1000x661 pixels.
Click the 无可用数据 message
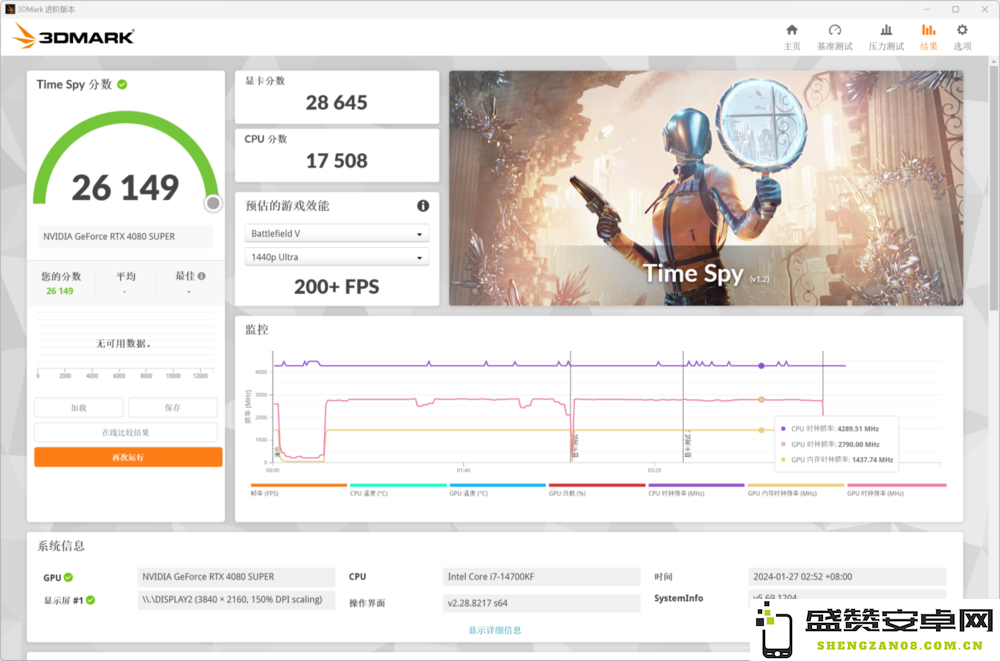[124, 344]
